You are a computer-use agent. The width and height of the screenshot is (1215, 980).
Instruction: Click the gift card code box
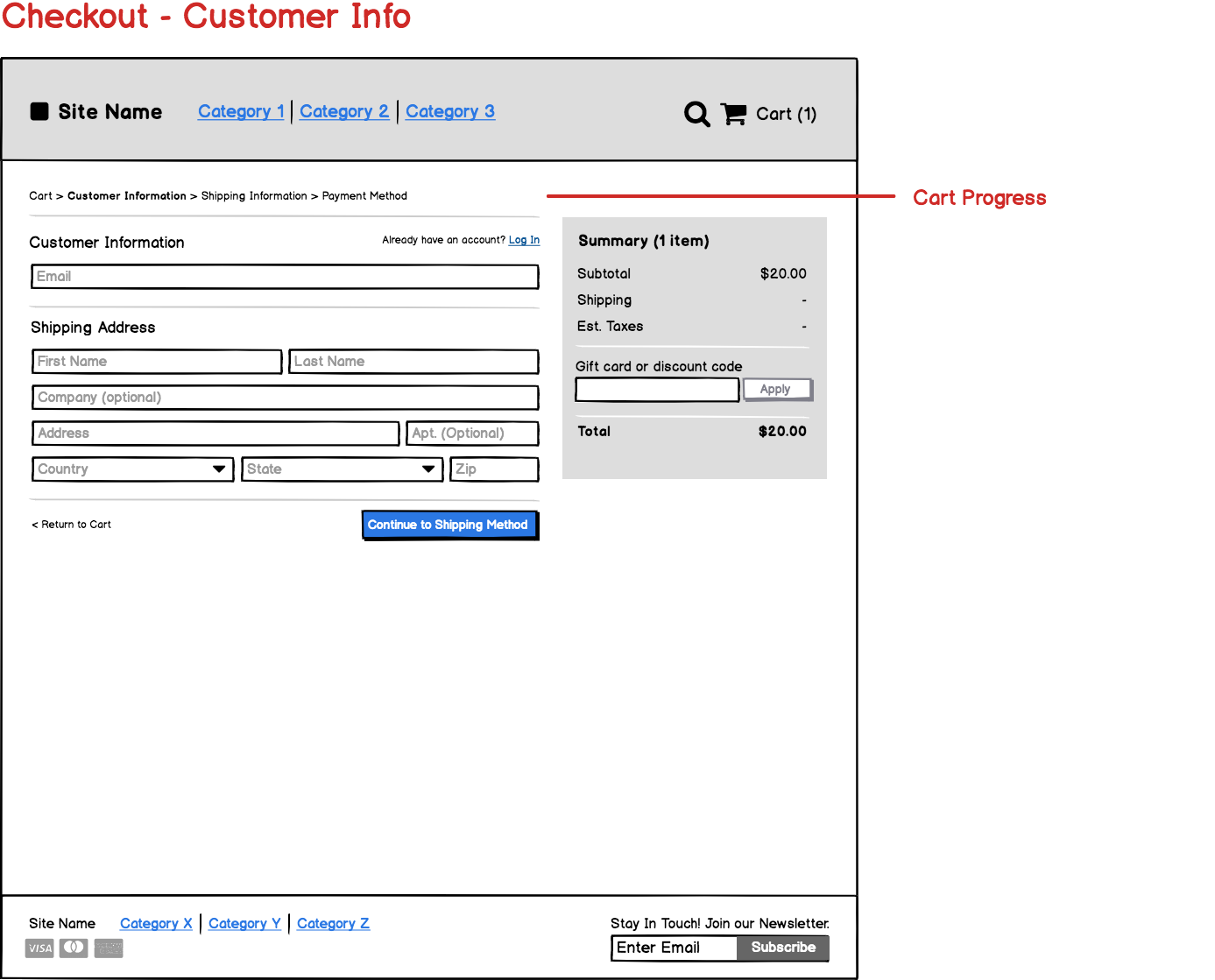pos(656,389)
